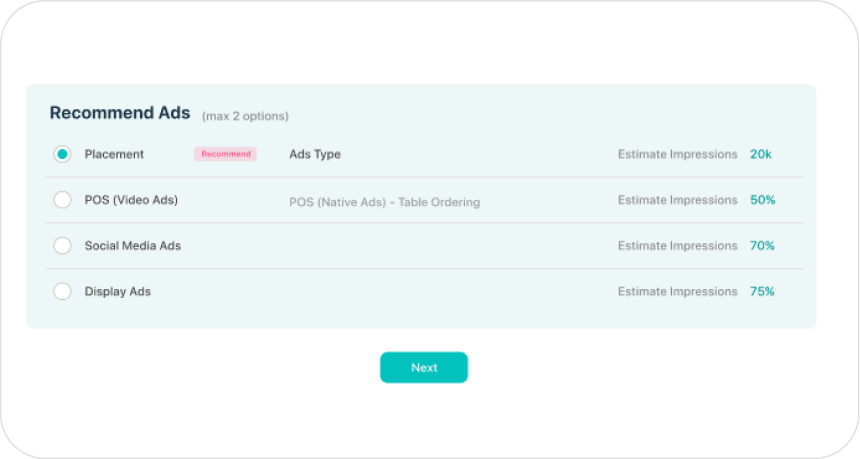This screenshot has width=860, height=459.
Task: Click Estimate Impressions in the Placement row
Action: [677, 154]
